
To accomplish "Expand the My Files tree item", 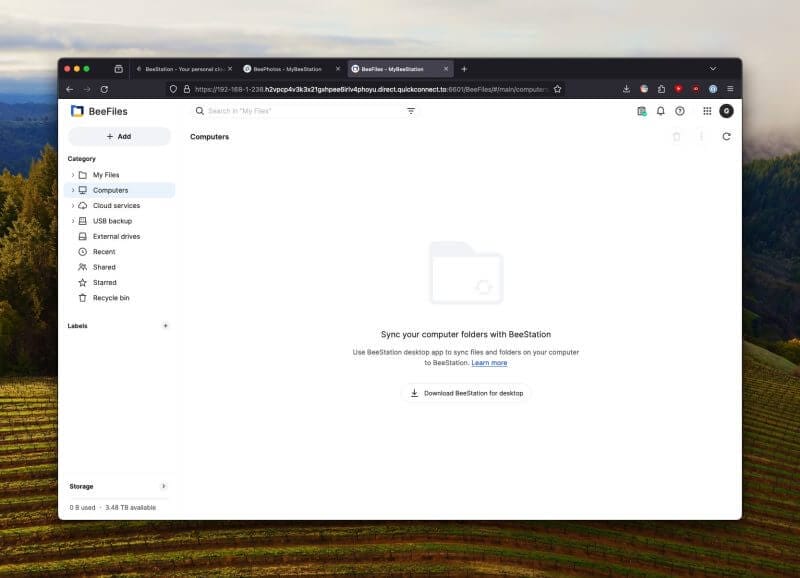I will [70, 174].
